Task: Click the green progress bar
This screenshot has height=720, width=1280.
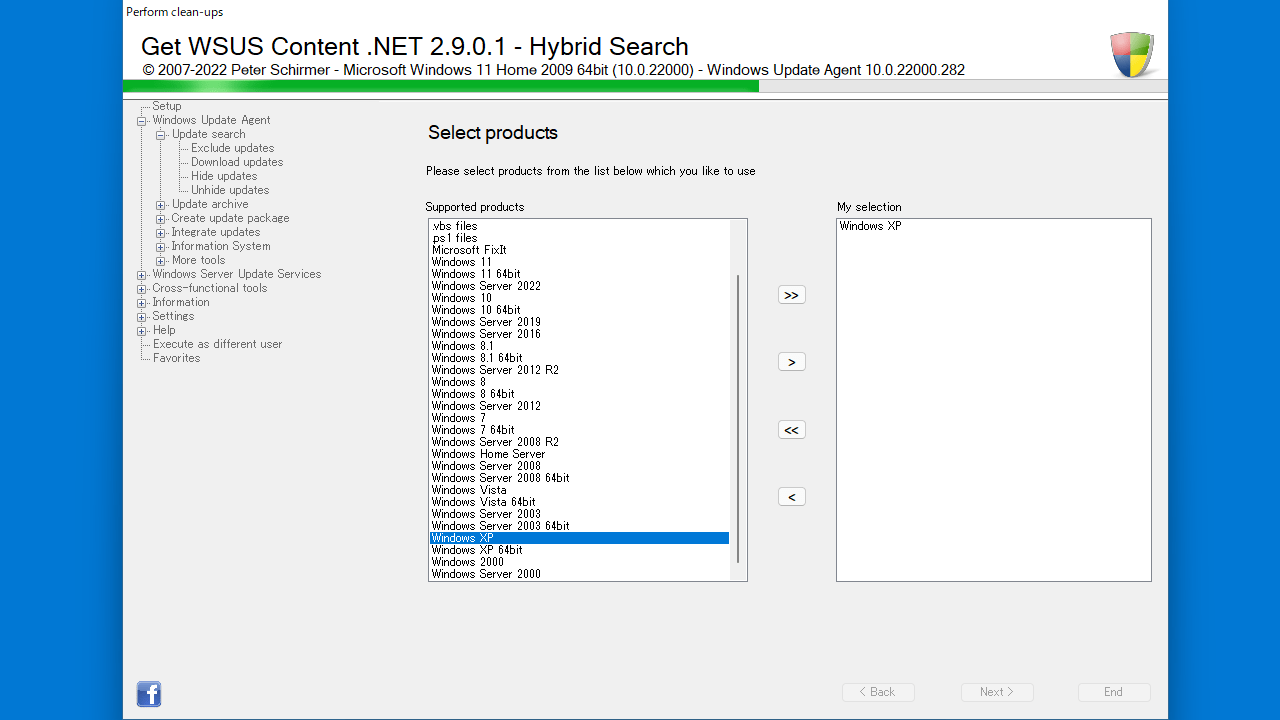Action: (441, 86)
